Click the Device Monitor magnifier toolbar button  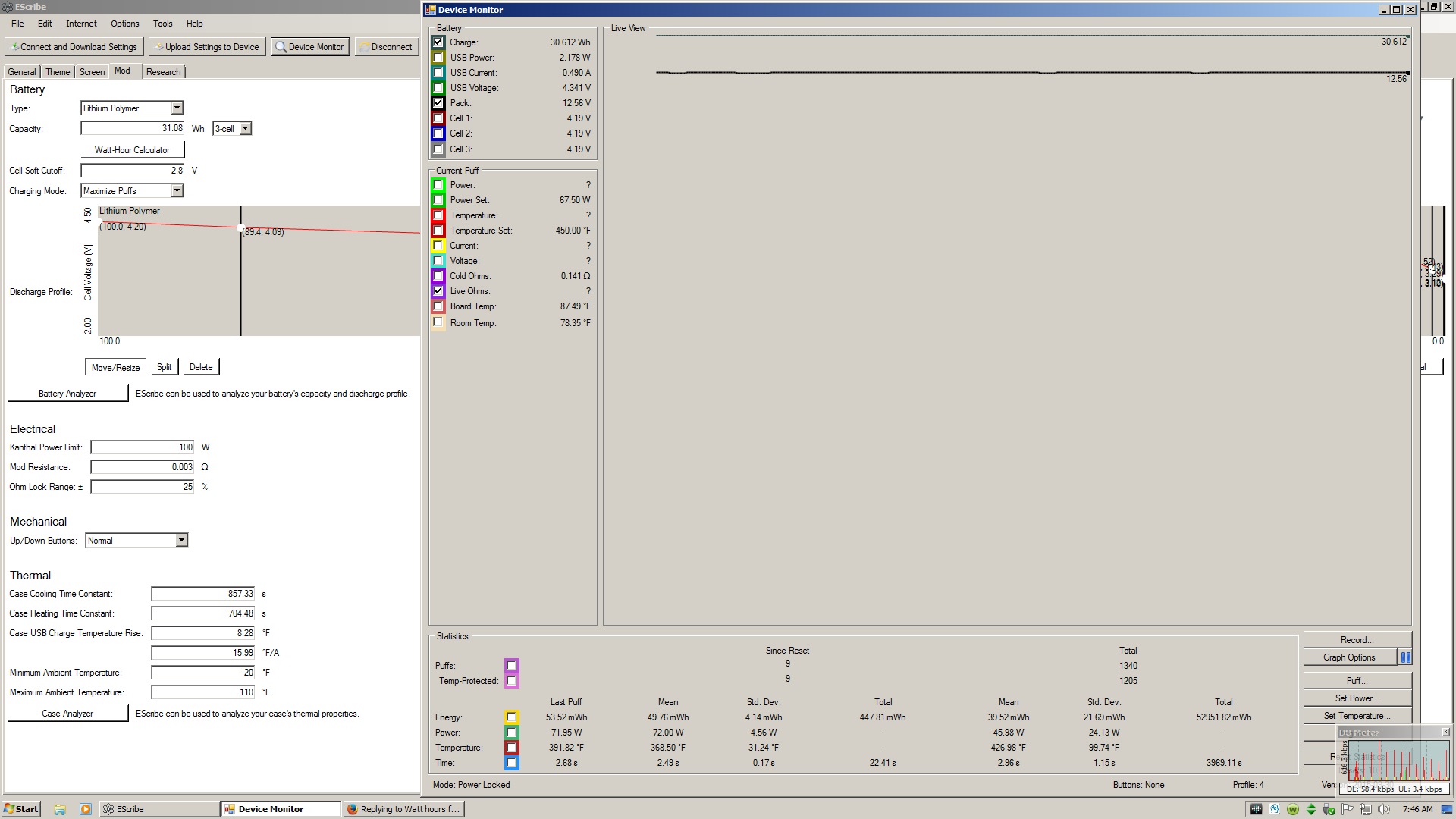(x=309, y=47)
